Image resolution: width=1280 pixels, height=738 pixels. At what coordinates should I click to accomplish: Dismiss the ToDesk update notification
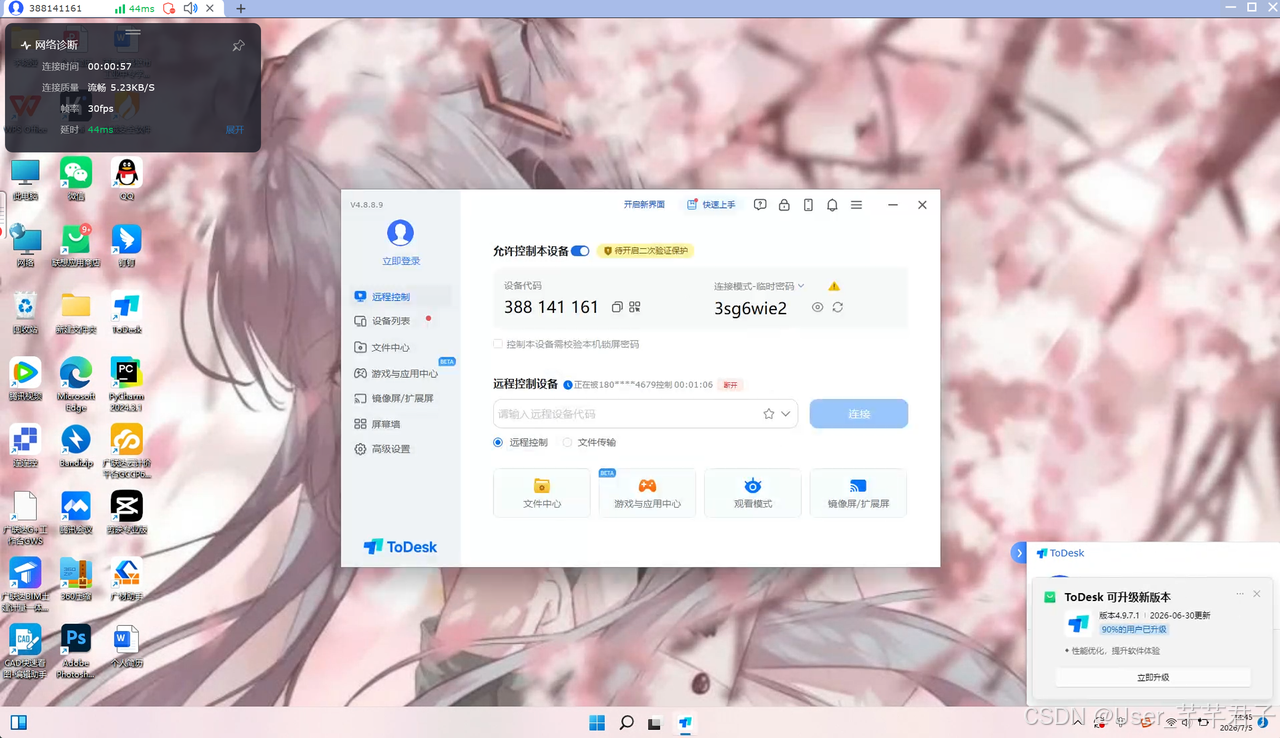pyautogui.click(x=1257, y=594)
